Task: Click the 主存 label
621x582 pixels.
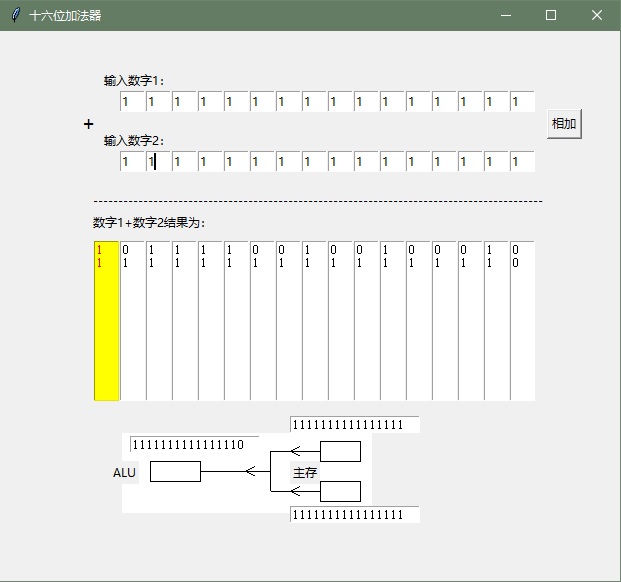Action: click(305, 472)
